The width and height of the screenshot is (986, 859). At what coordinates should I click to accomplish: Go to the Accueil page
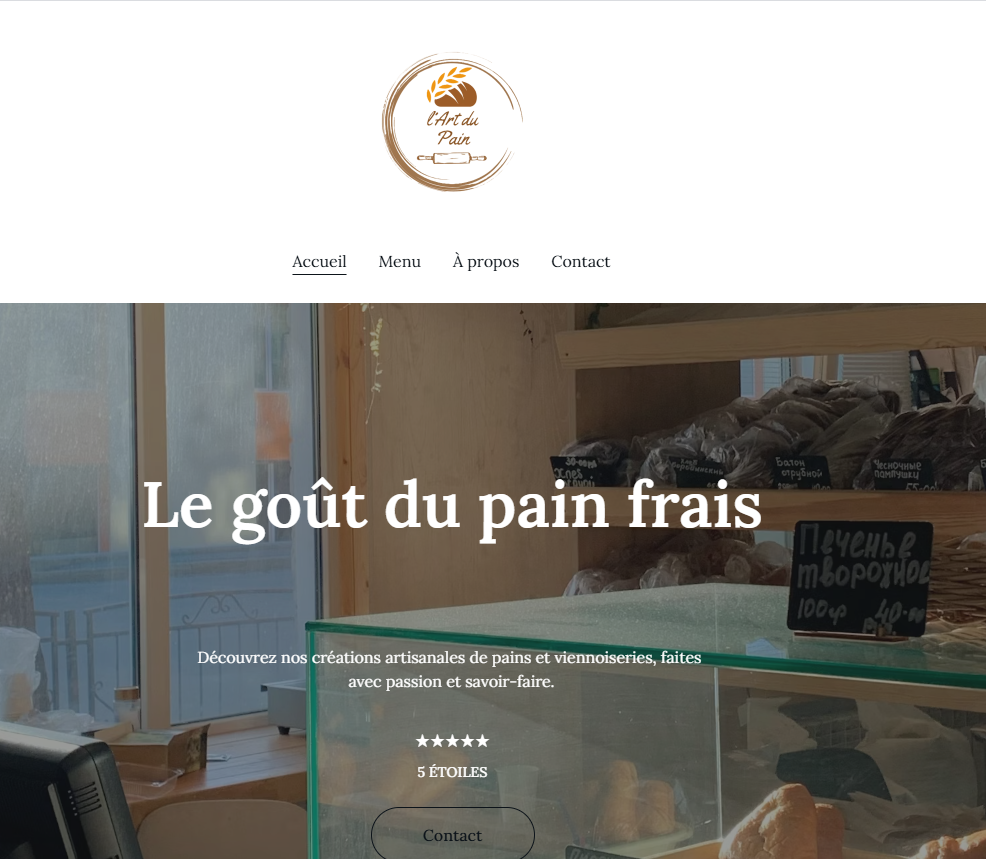[x=319, y=262]
